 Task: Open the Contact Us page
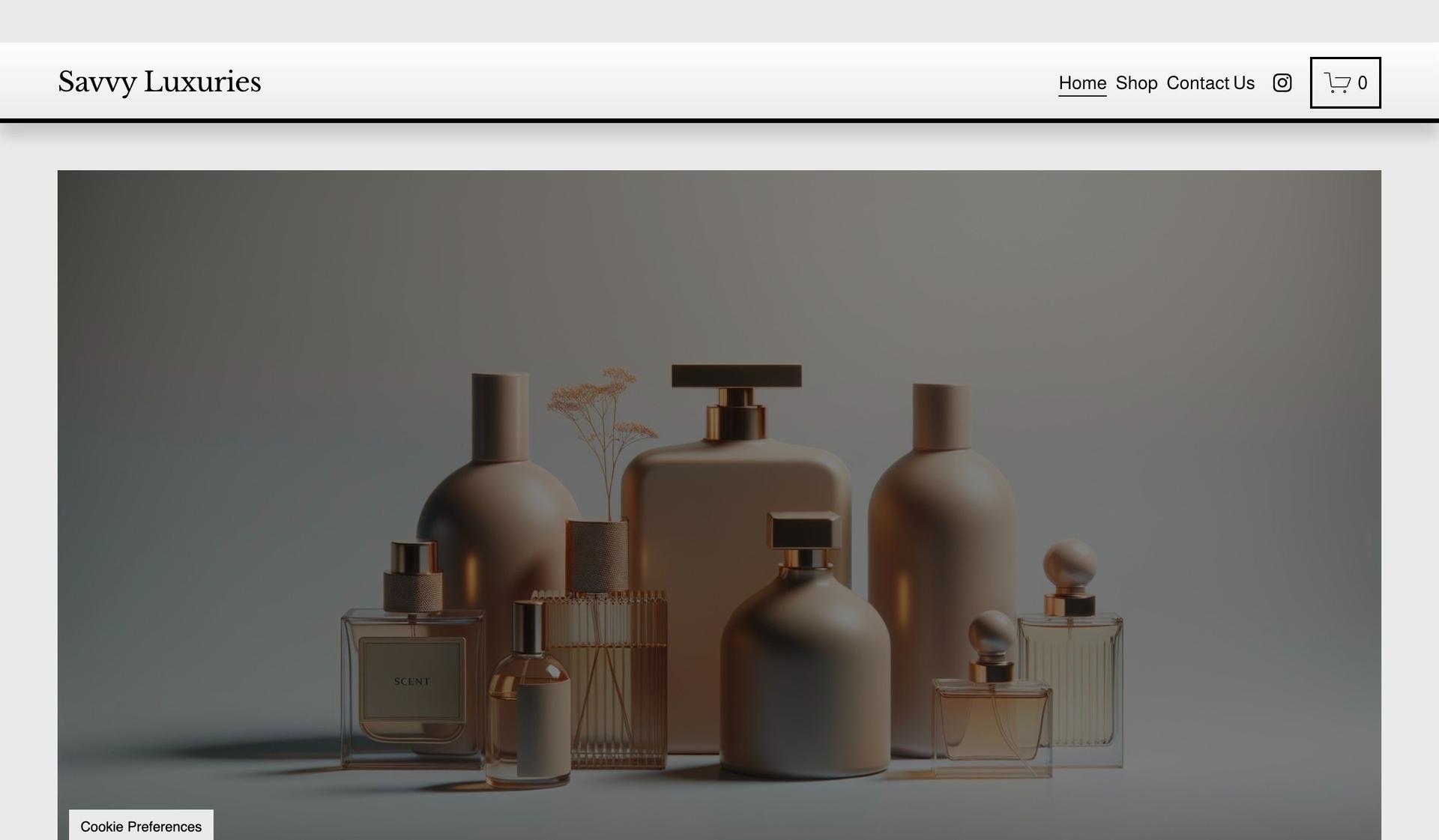pyautogui.click(x=1210, y=83)
